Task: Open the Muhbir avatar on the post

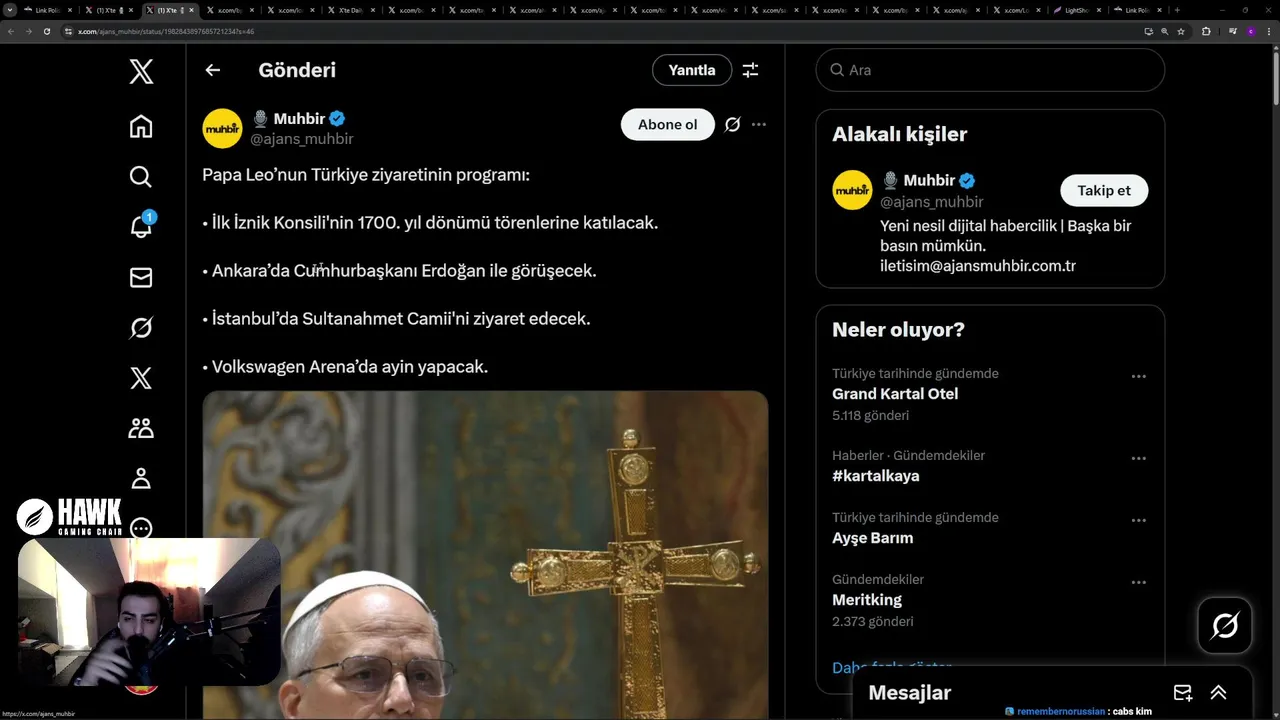Action: pos(222,129)
